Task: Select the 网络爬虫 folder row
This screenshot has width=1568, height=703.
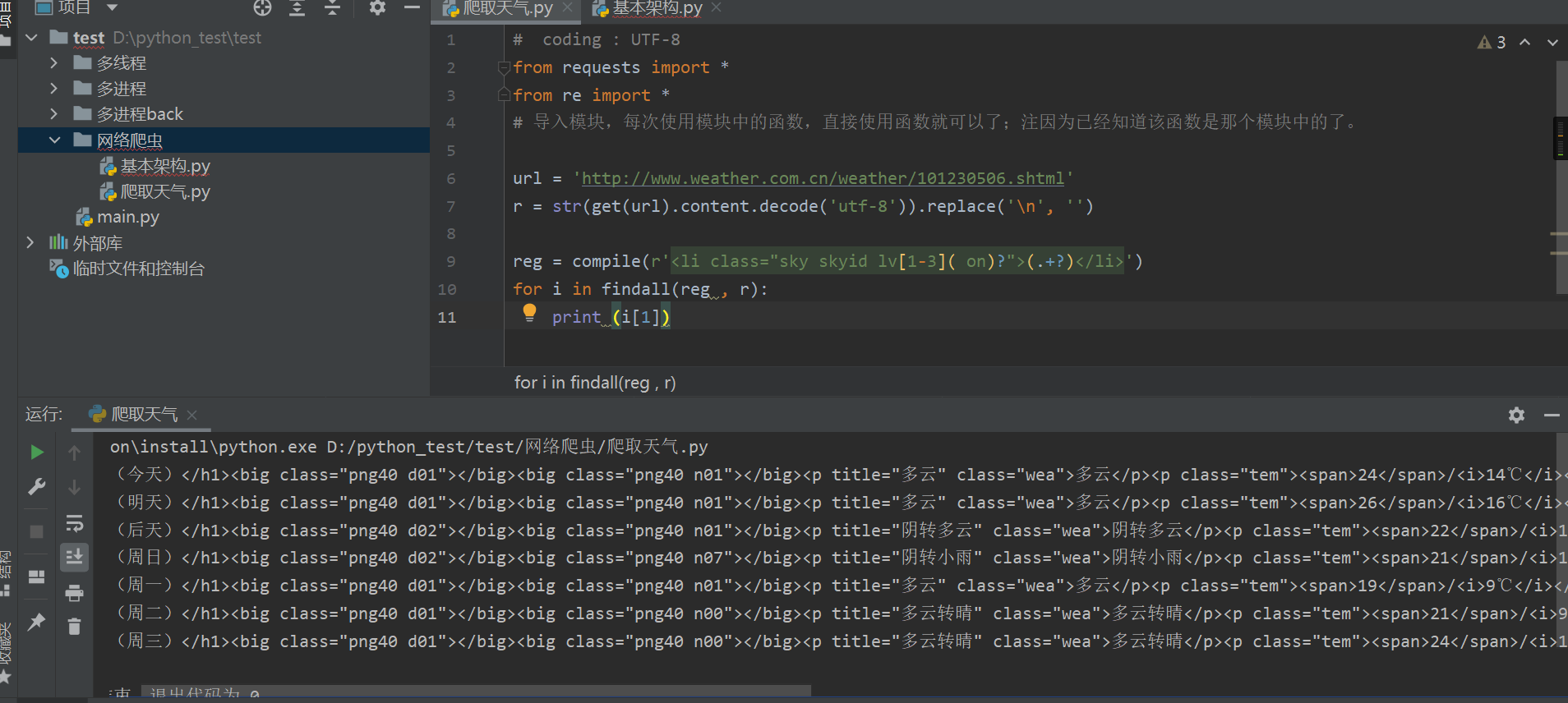Action: click(224, 140)
